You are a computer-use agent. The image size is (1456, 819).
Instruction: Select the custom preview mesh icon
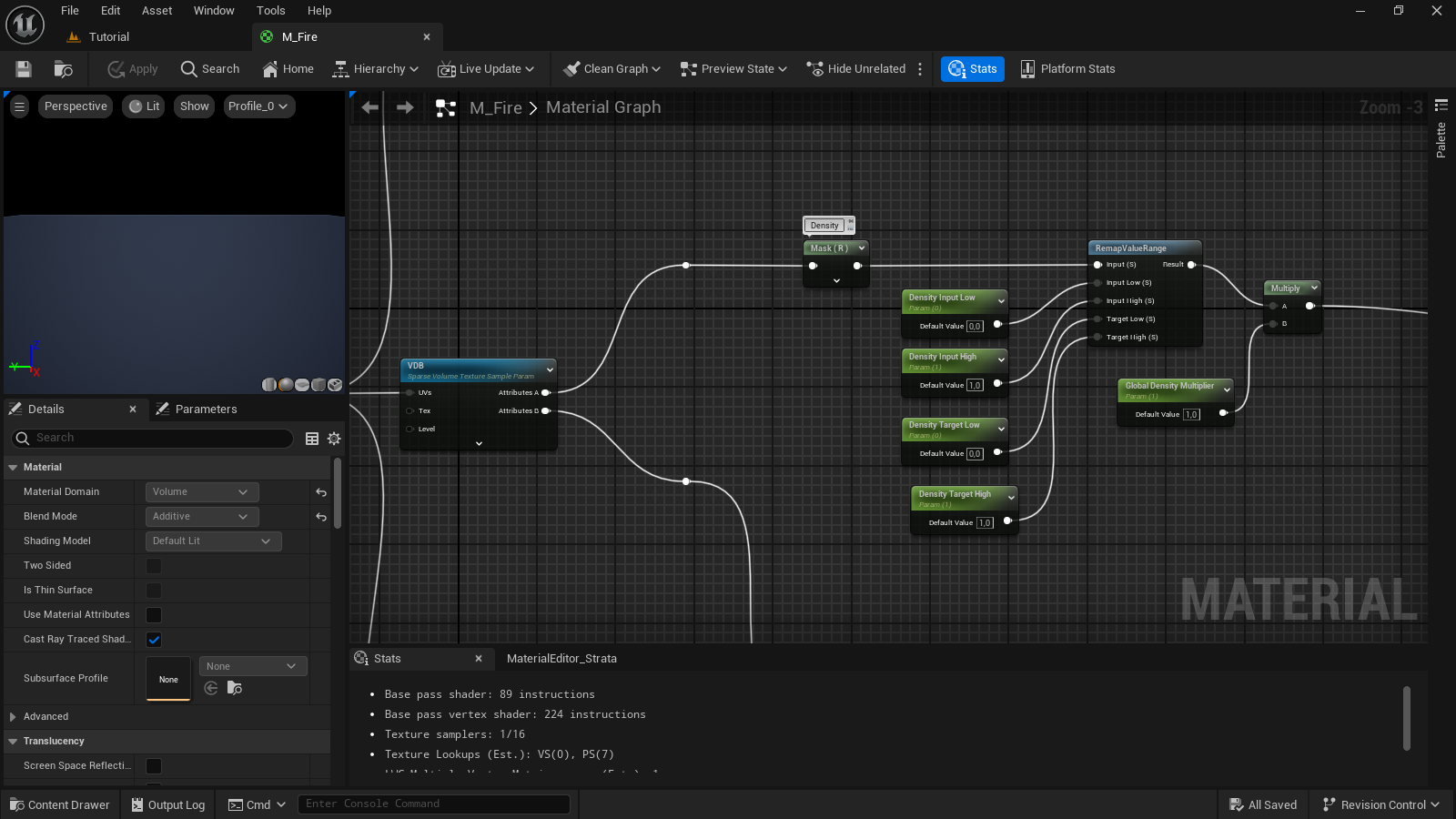tap(335, 385)
